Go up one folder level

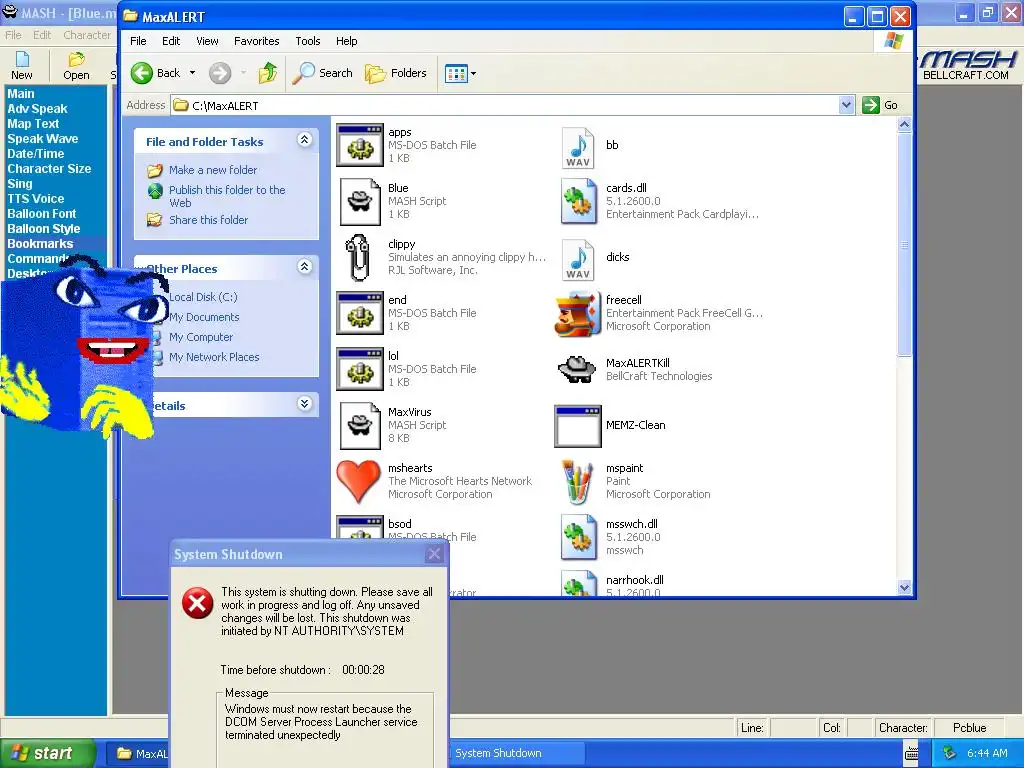(x=267, y=73)
